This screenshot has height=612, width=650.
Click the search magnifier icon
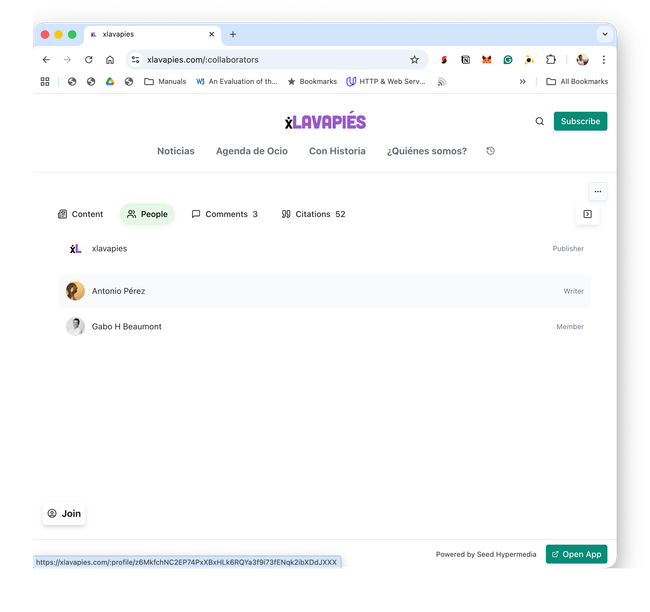pyautogui.click(x=539, y=121)
